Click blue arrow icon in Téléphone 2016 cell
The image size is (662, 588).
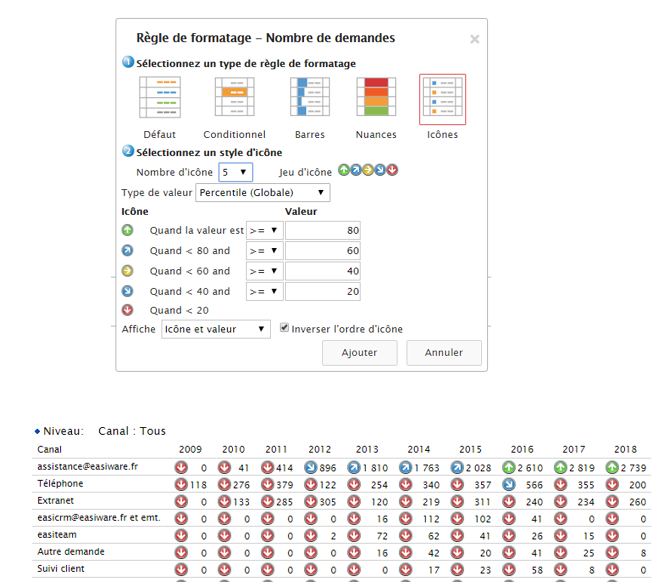(x=508, y=484)
